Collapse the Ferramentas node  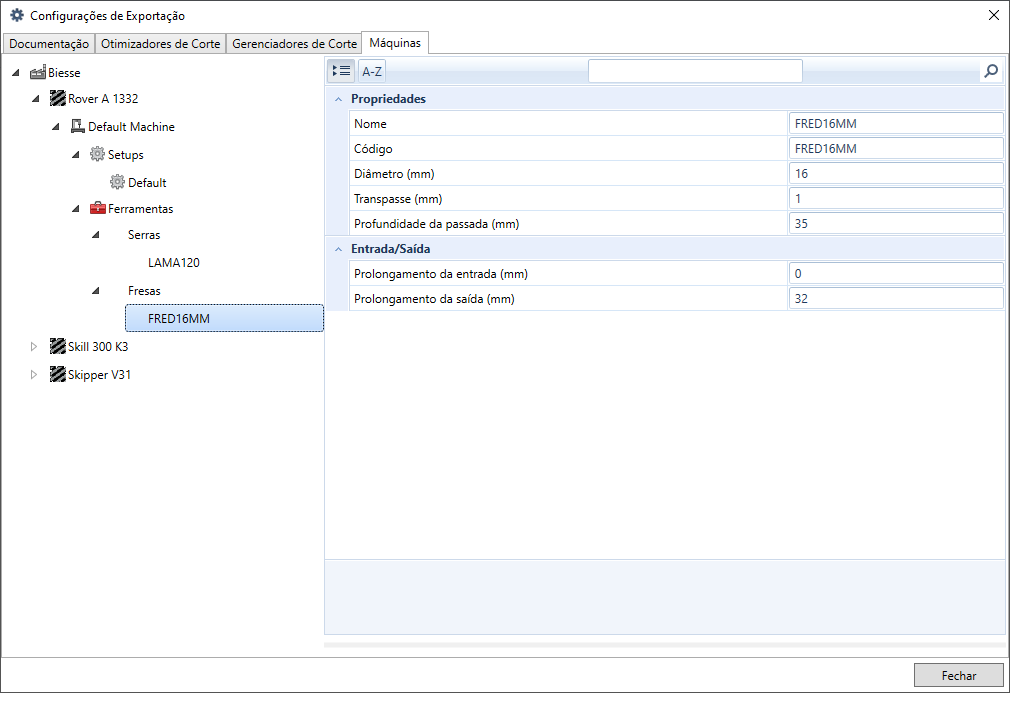tap(76, 209)
